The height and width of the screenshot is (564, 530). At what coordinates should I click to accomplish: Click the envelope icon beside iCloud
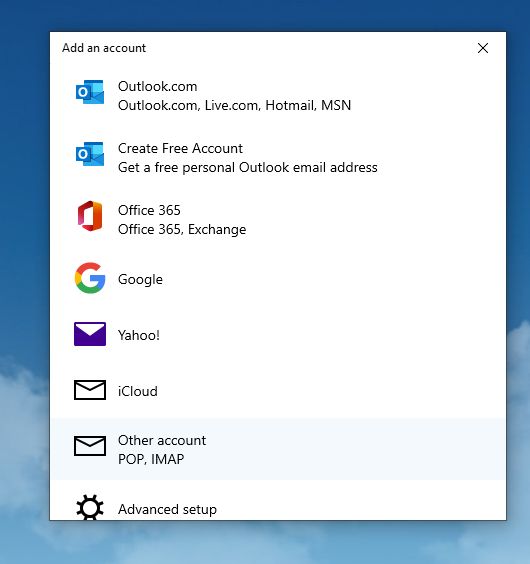[90, 390]
